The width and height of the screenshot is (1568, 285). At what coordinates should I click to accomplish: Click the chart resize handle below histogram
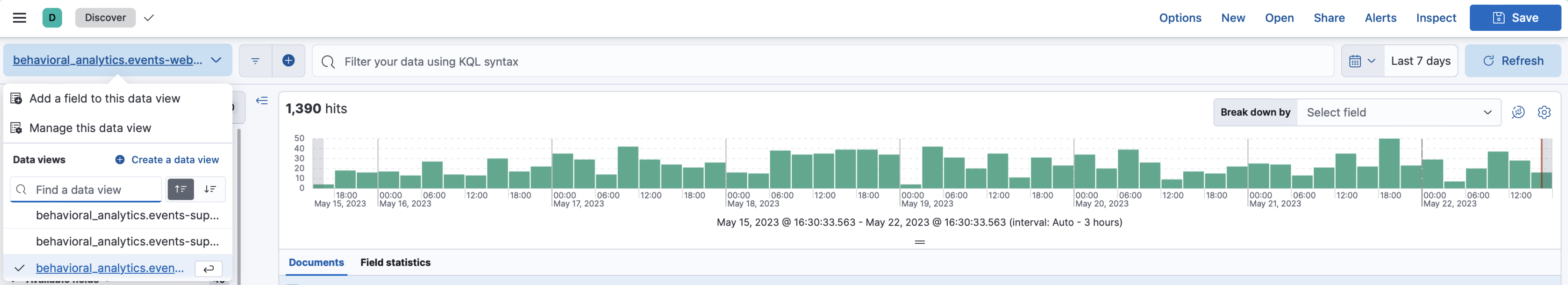(x=919, y=242)
